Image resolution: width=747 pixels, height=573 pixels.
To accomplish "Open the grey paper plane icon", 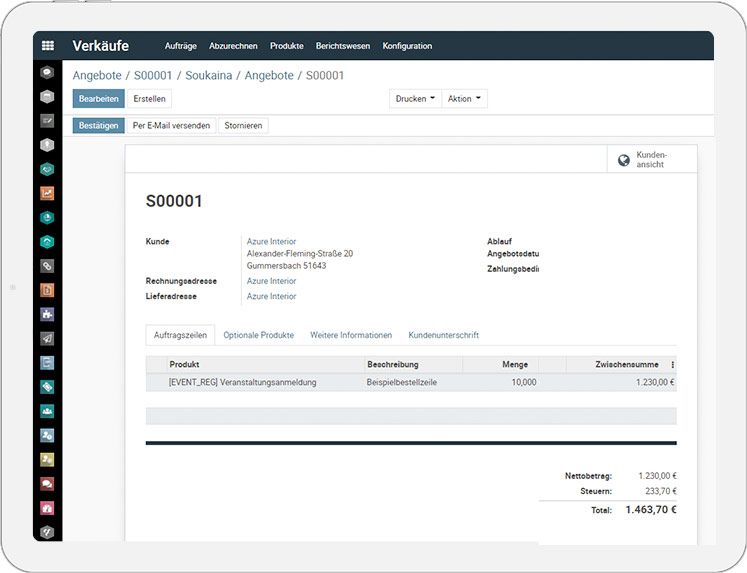I will coord(47,339).
